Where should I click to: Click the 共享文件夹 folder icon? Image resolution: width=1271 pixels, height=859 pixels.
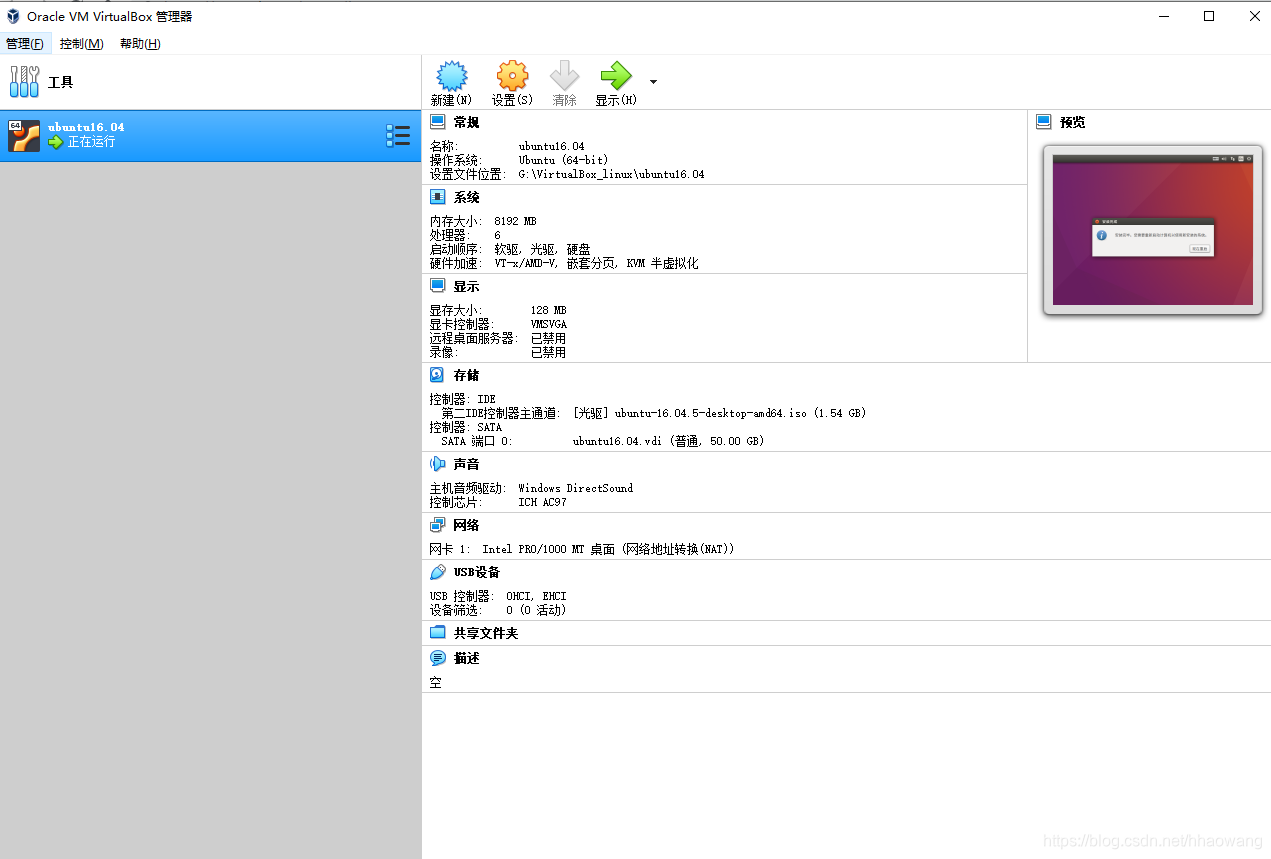437,633
